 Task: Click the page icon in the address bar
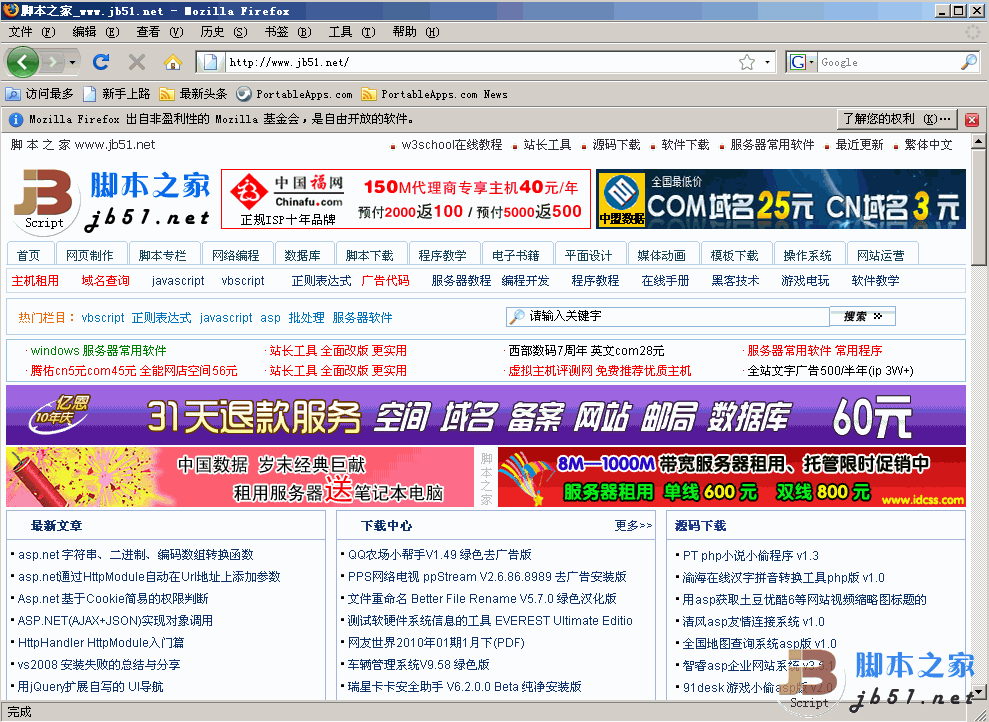point(210,62)
